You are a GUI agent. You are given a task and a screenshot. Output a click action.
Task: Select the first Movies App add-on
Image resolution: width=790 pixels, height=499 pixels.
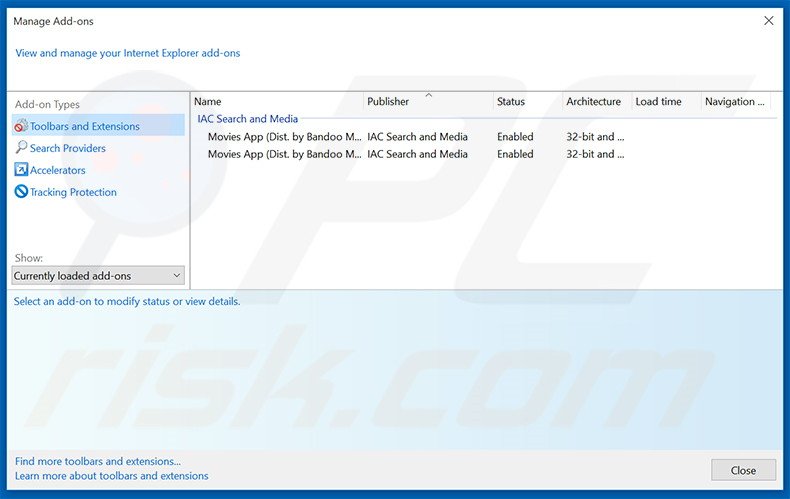coord(285,137)
